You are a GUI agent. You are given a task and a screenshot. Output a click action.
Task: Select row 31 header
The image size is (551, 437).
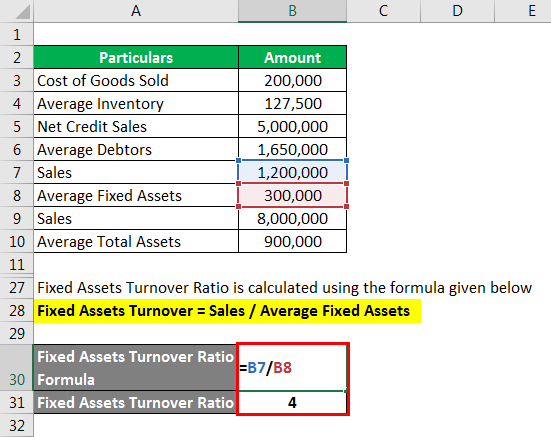(17, 402)
